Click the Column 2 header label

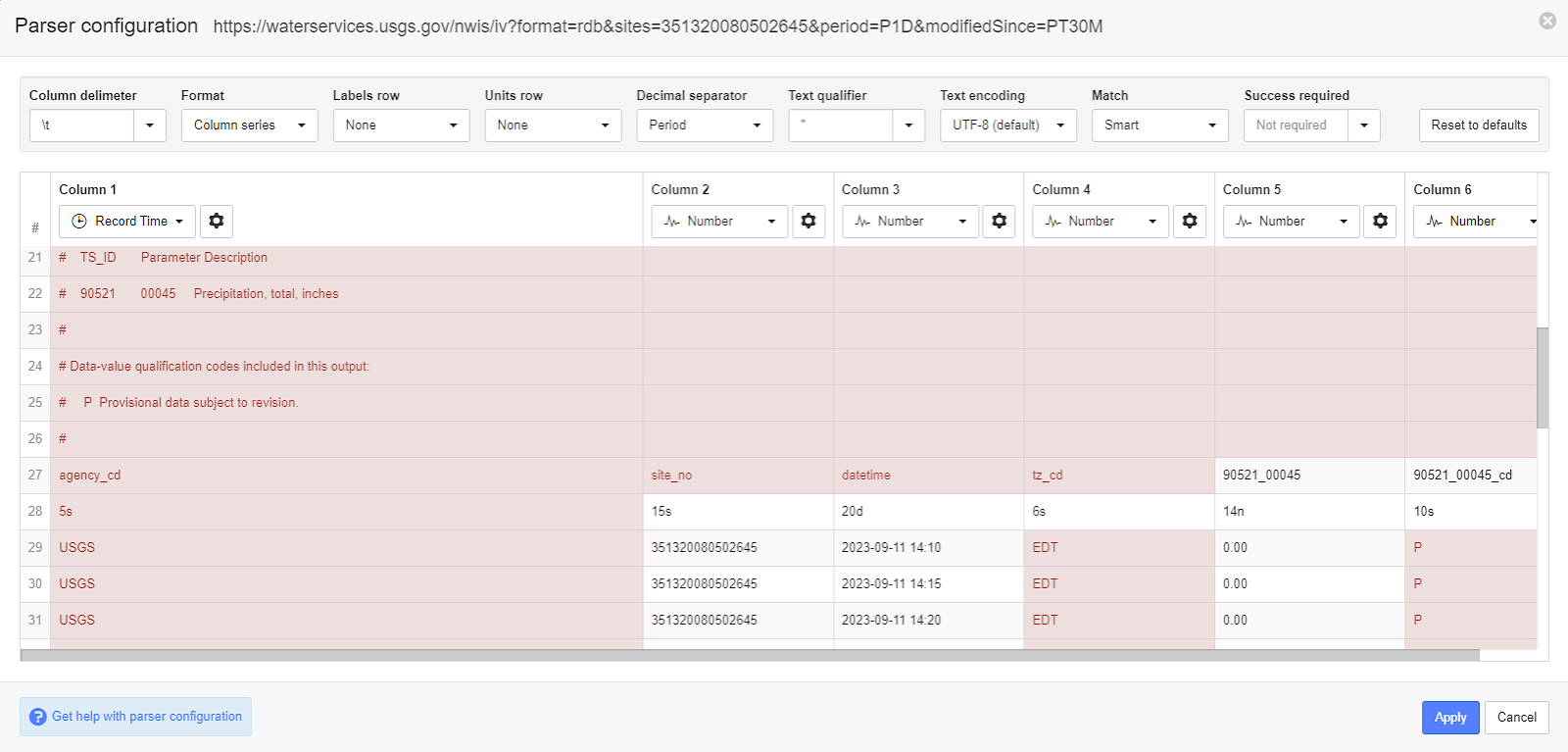[680, 189]
